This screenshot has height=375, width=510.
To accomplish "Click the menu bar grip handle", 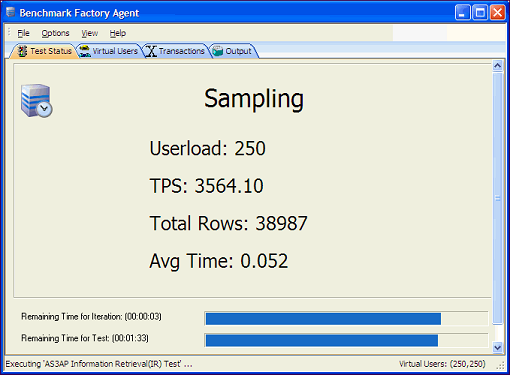I will pos(9,33).
